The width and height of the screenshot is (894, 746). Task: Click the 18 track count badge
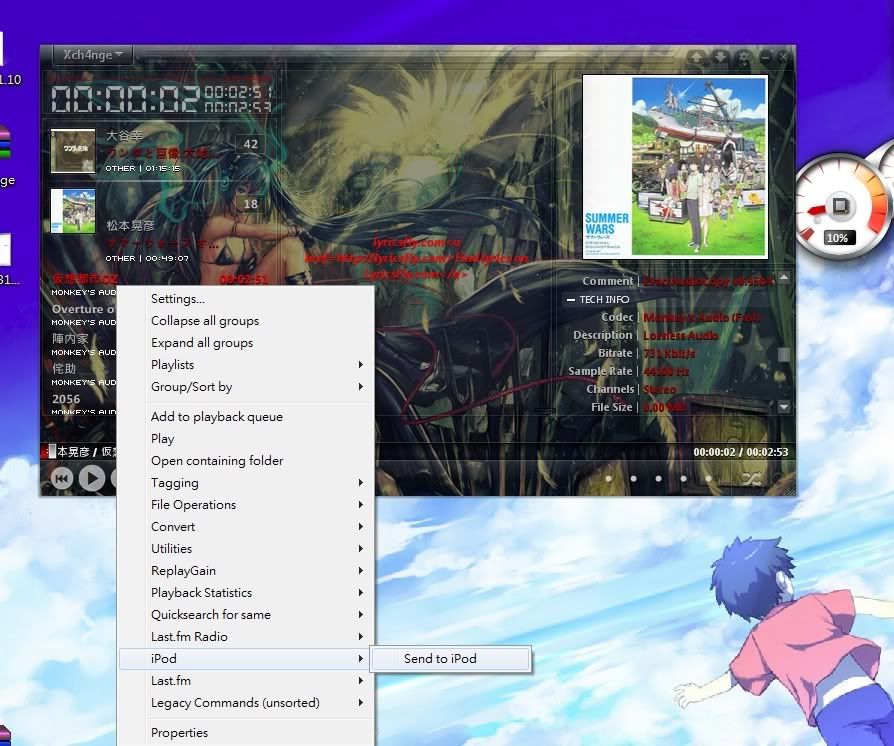[251, 204]
